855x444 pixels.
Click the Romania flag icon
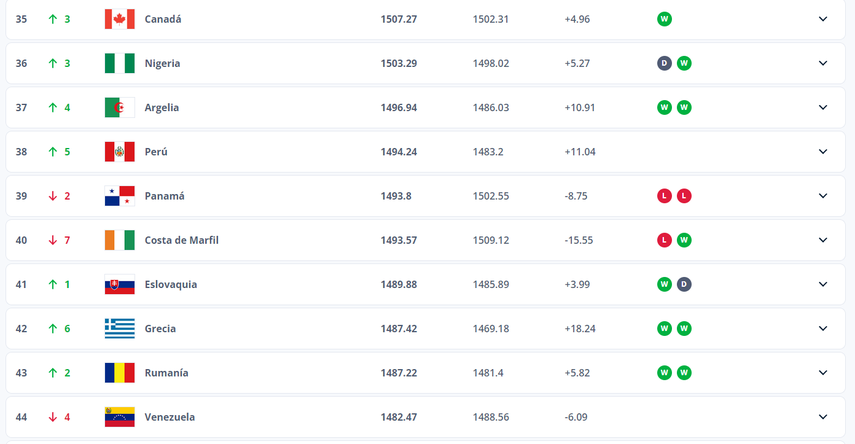[119, 373]
